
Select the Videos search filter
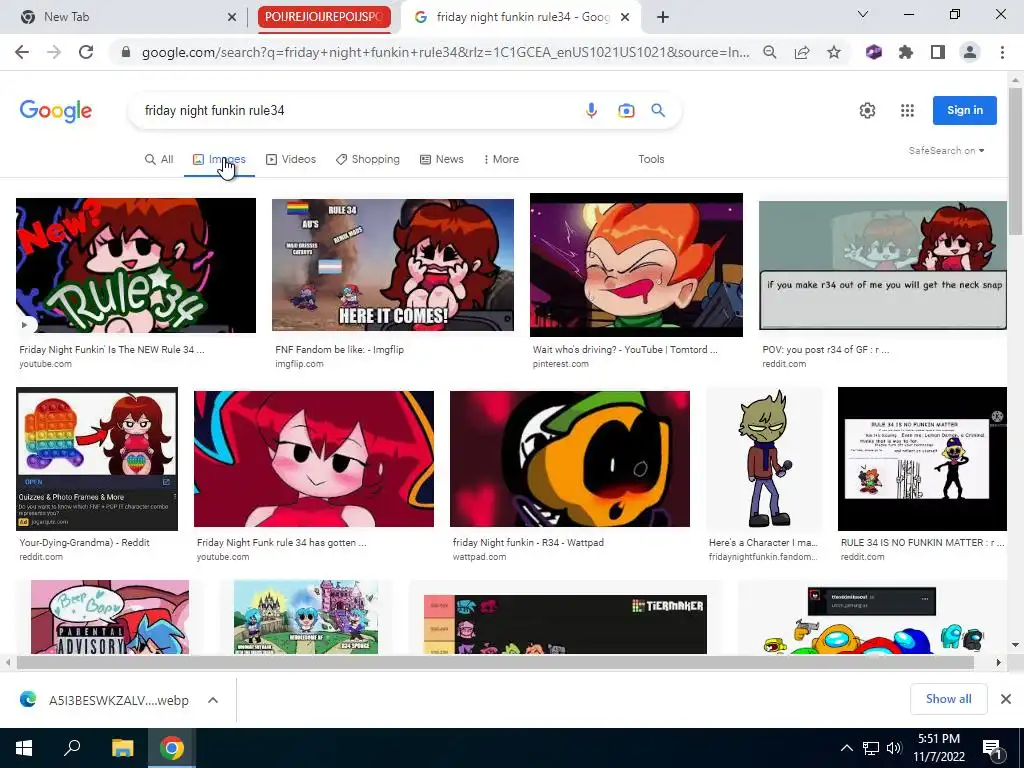coord(291,159)
